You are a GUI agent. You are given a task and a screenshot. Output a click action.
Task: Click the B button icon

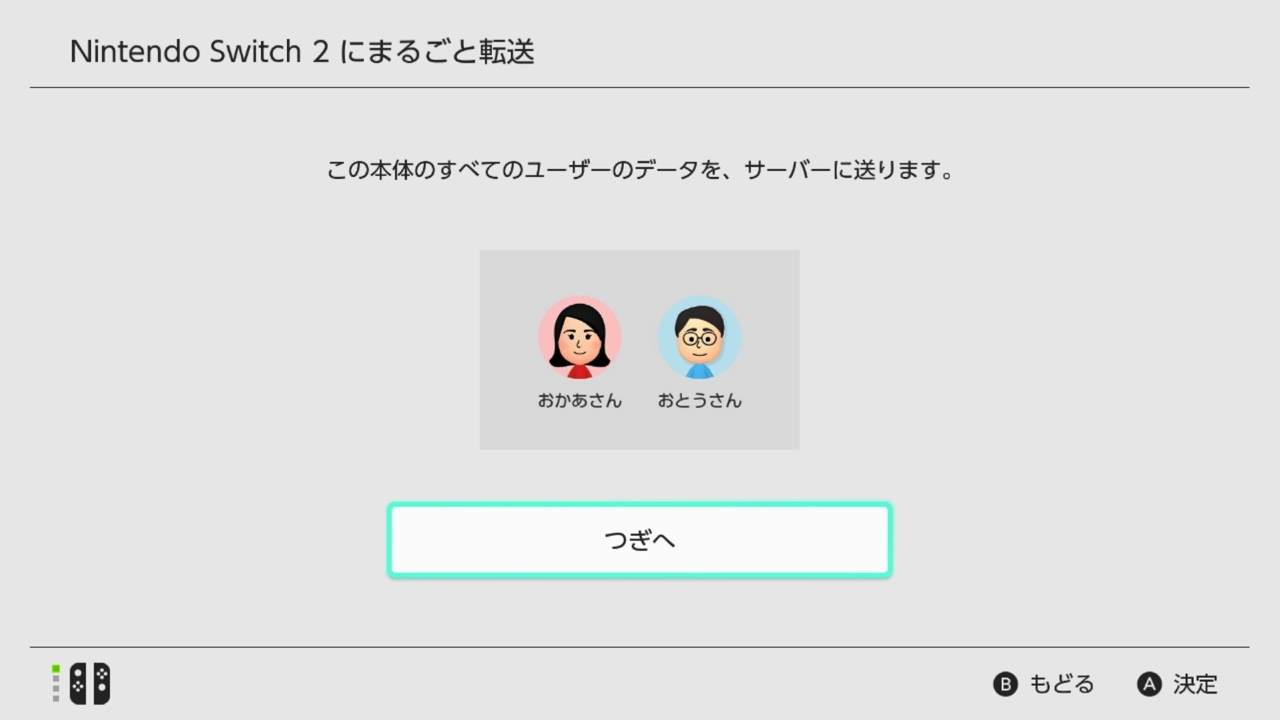coord(1005,684)
